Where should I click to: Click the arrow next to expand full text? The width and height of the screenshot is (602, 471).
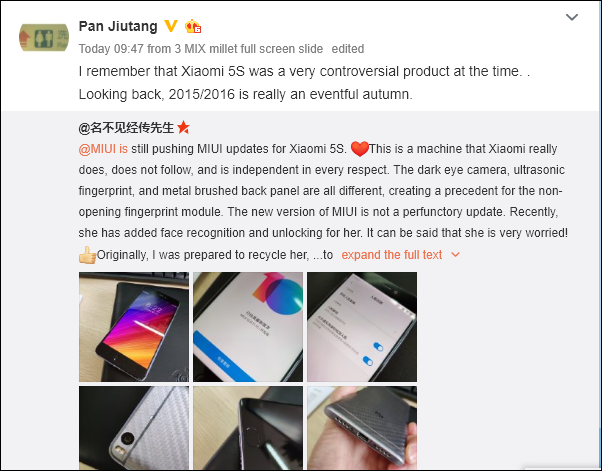(x=455, y=255)
